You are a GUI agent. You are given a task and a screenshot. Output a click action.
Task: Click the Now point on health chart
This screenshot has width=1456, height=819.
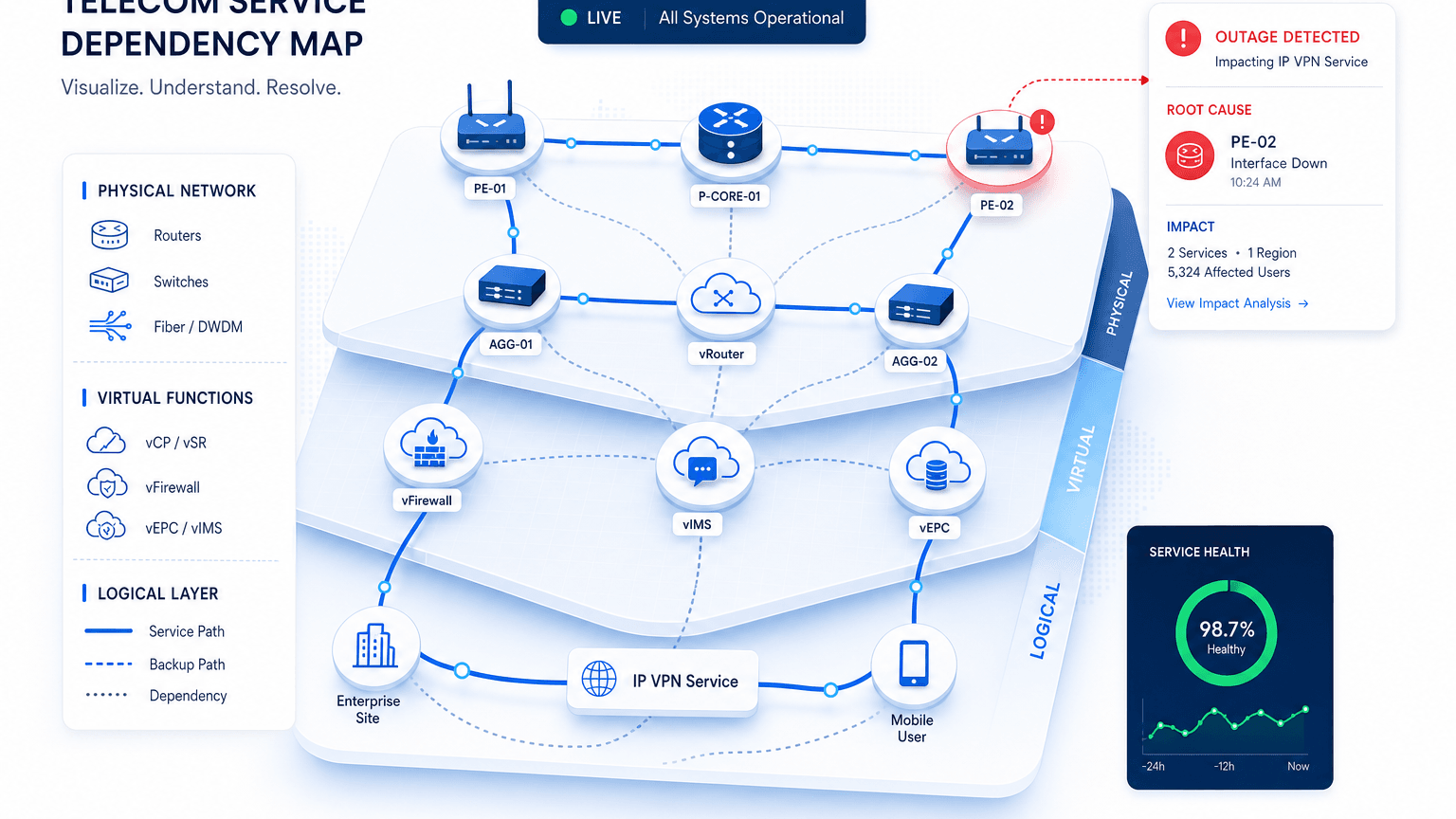point(1306,709)
